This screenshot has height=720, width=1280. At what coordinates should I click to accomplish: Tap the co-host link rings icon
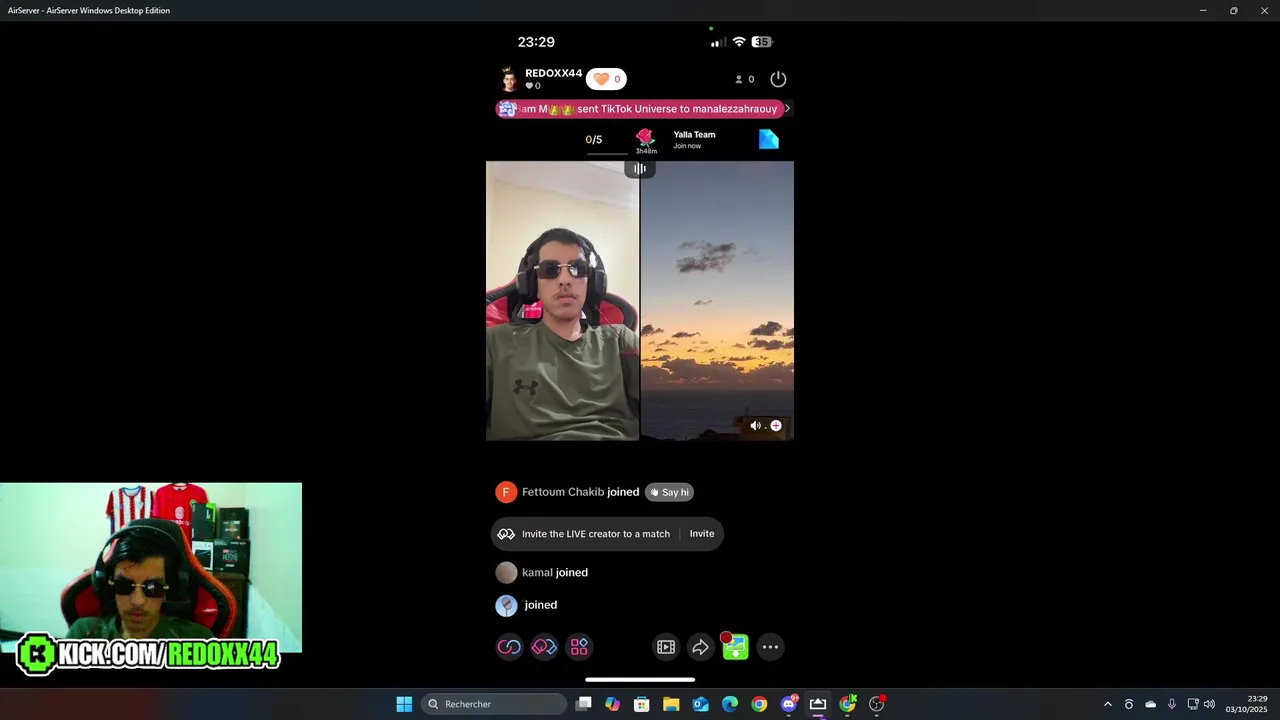click(x=509, y=647)
